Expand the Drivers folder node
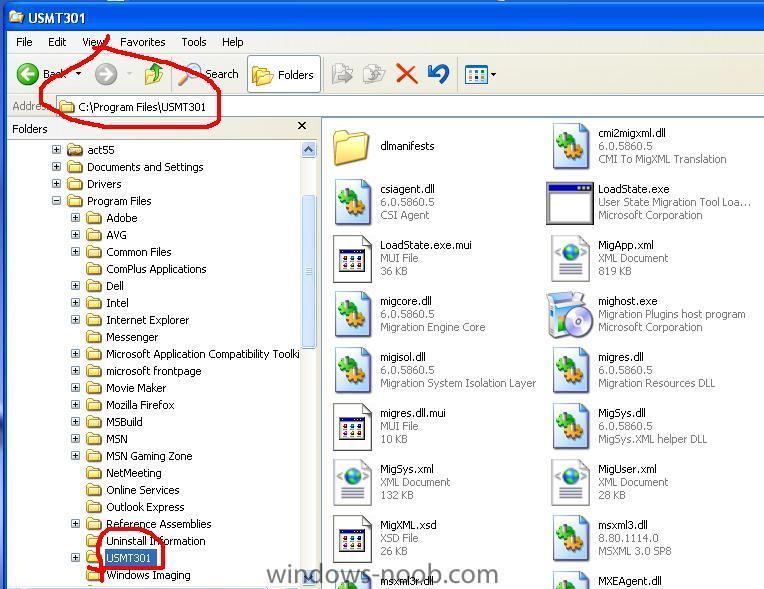 [x=57, y=184]
